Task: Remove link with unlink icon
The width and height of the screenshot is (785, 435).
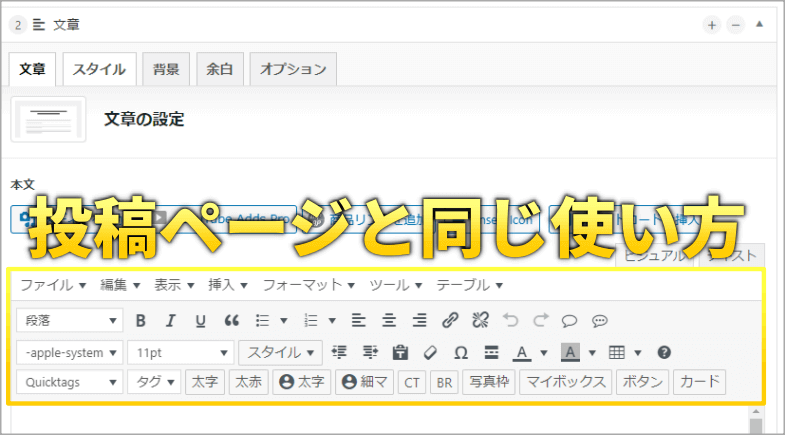Action: coord(480,320)
